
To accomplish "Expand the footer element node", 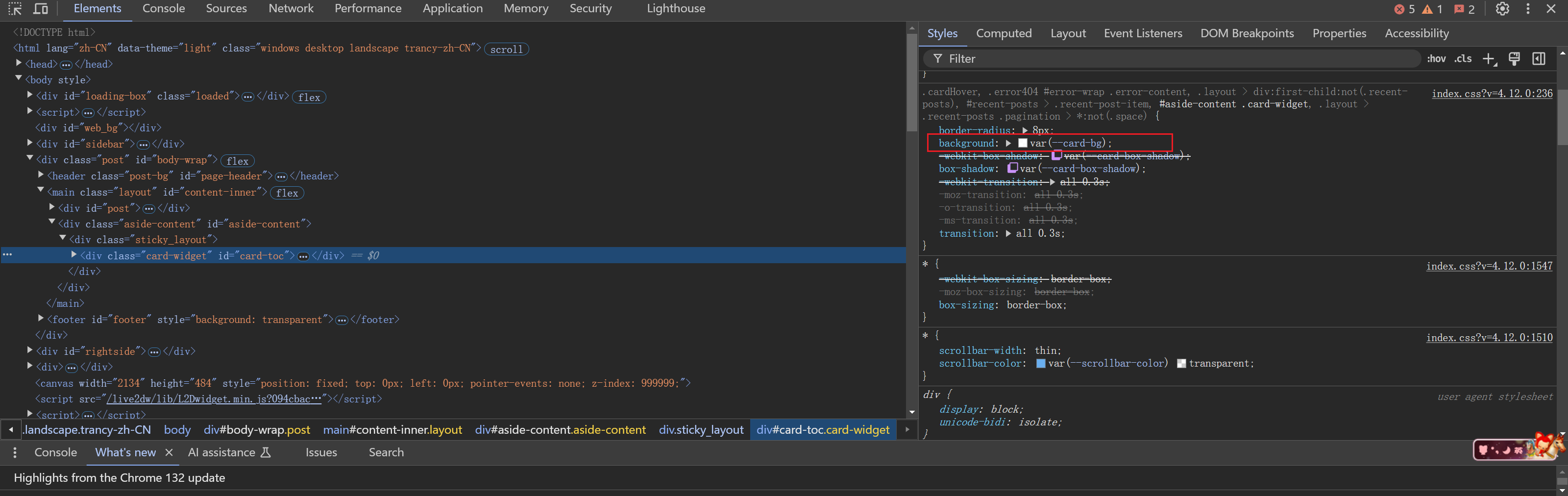I will [x=41, y=318].
